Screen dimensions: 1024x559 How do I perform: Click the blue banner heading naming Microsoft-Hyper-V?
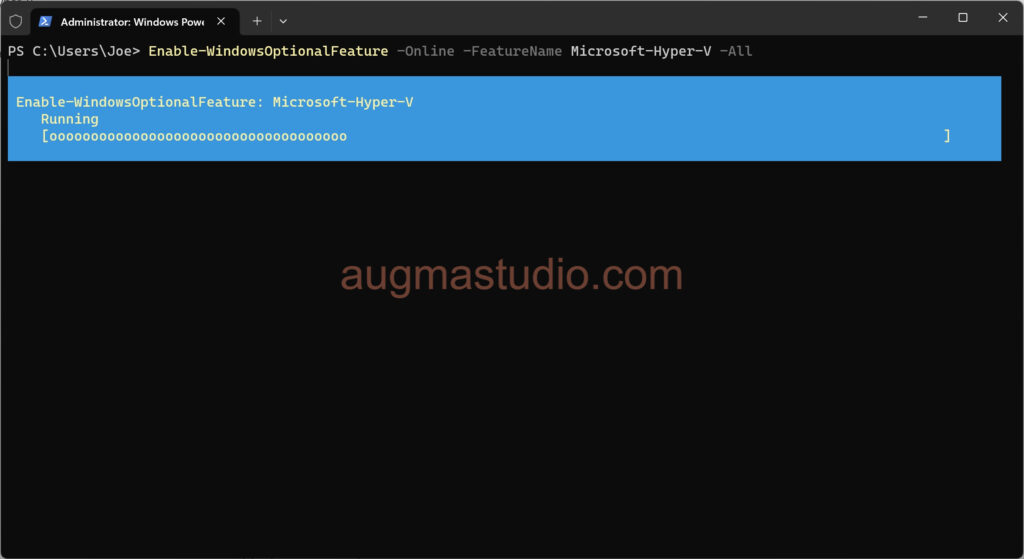point(214,102)
